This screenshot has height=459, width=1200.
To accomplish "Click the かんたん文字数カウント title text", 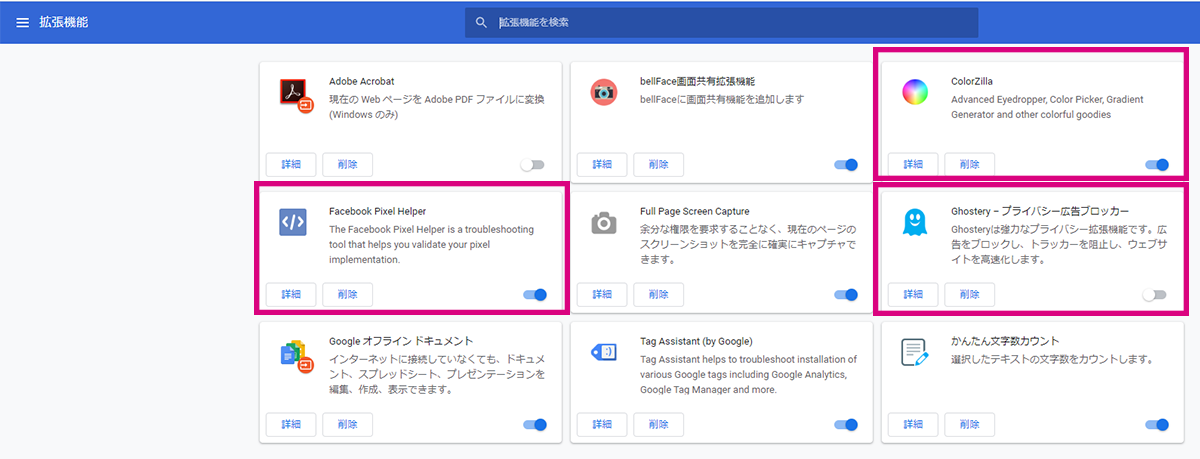I will click(1005, 341).
